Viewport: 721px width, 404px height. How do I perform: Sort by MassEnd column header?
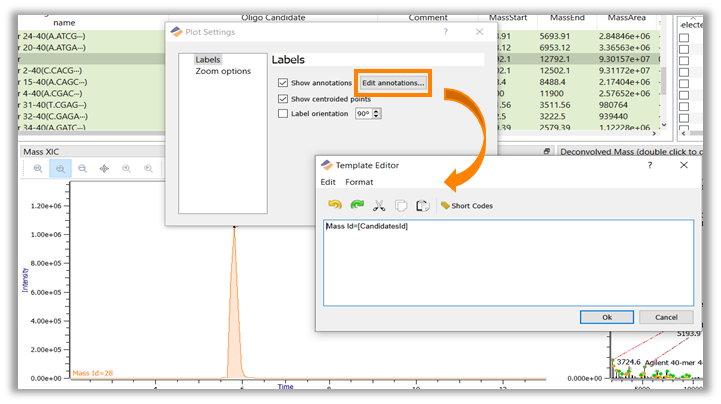567,17
